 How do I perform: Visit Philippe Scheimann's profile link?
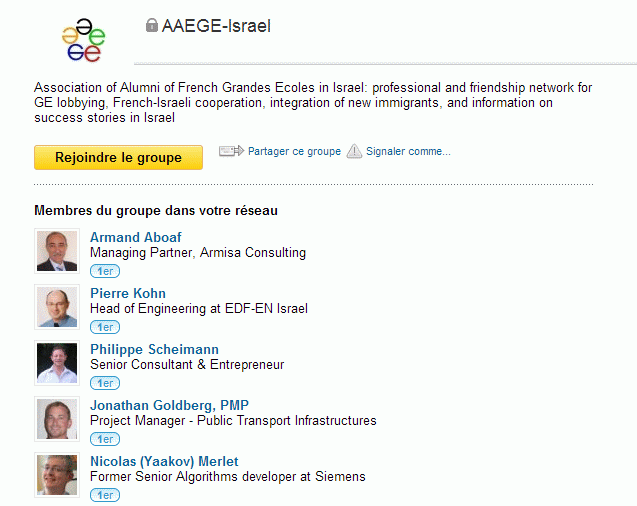(154, 349)
